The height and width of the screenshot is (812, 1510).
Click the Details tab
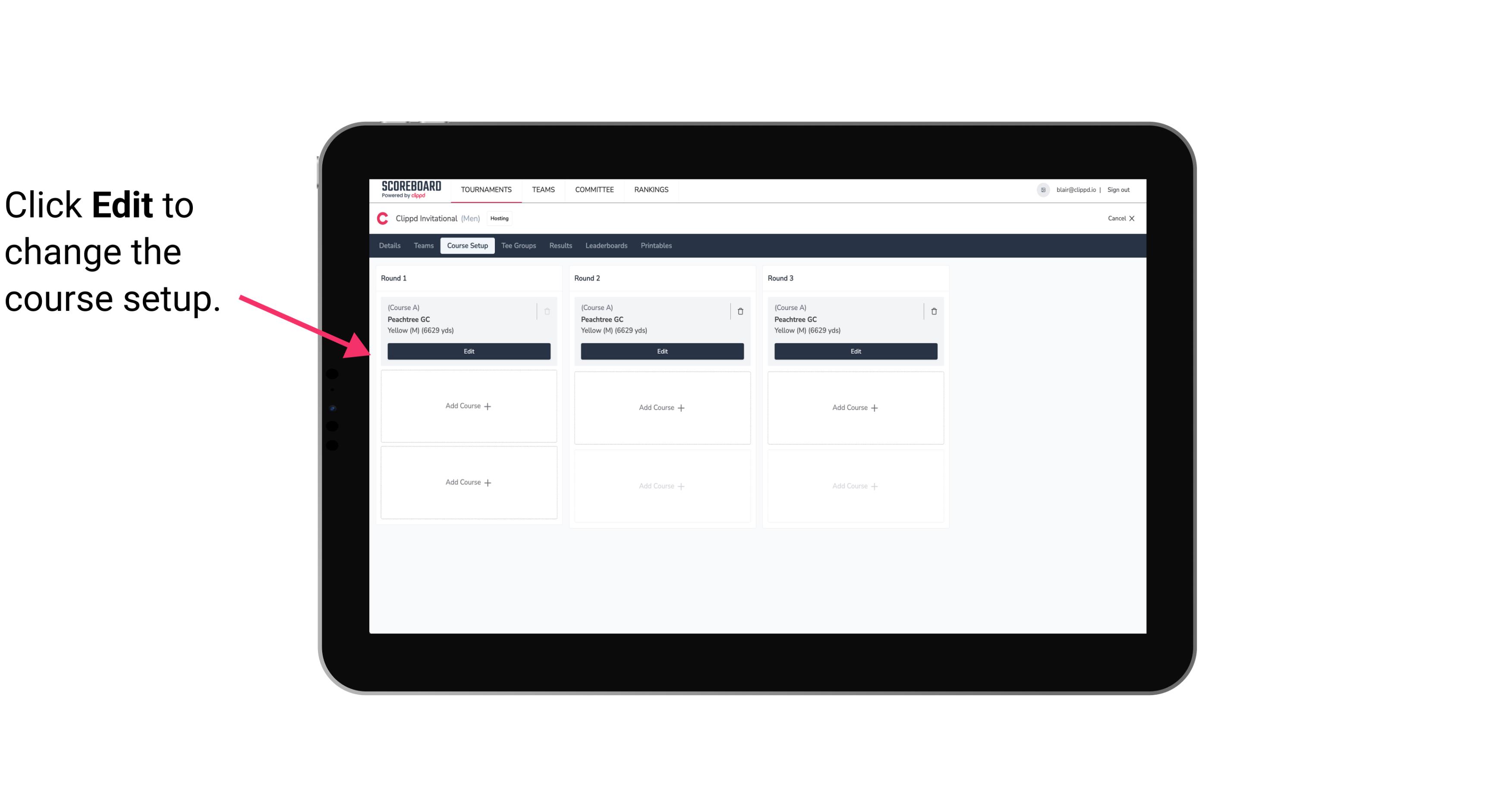391,246
